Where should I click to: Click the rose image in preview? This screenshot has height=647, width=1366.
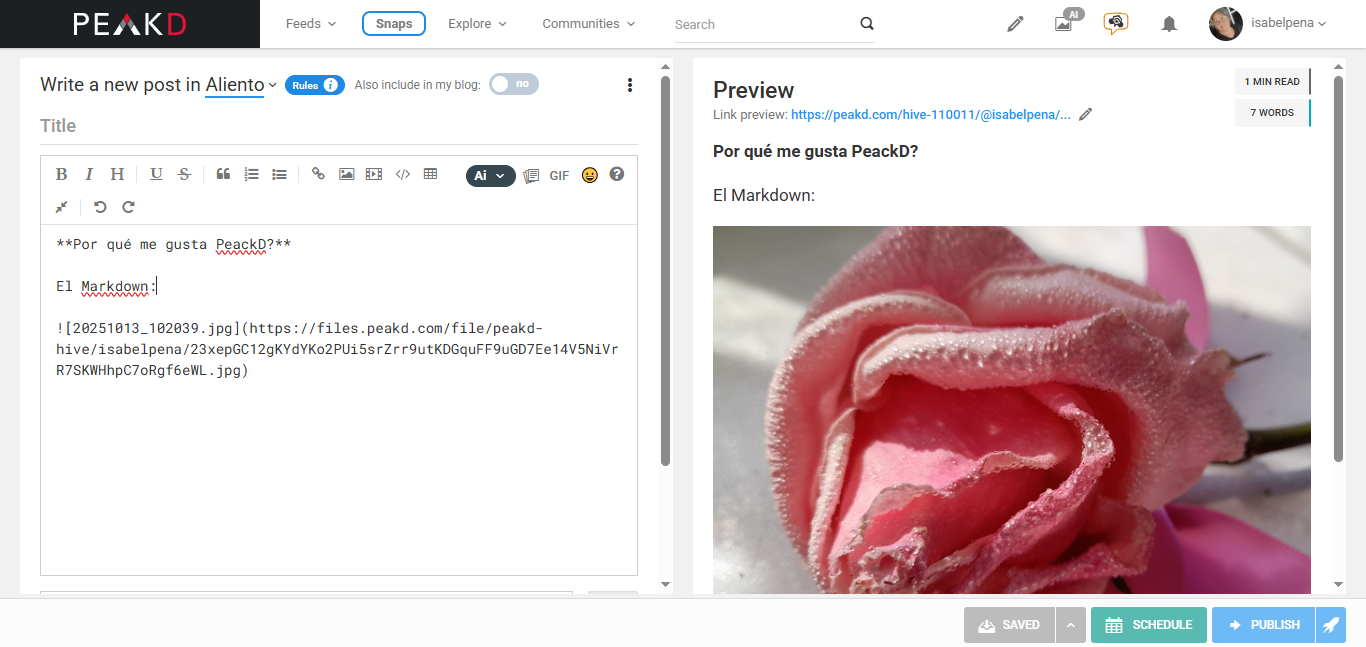point(1012,410)
